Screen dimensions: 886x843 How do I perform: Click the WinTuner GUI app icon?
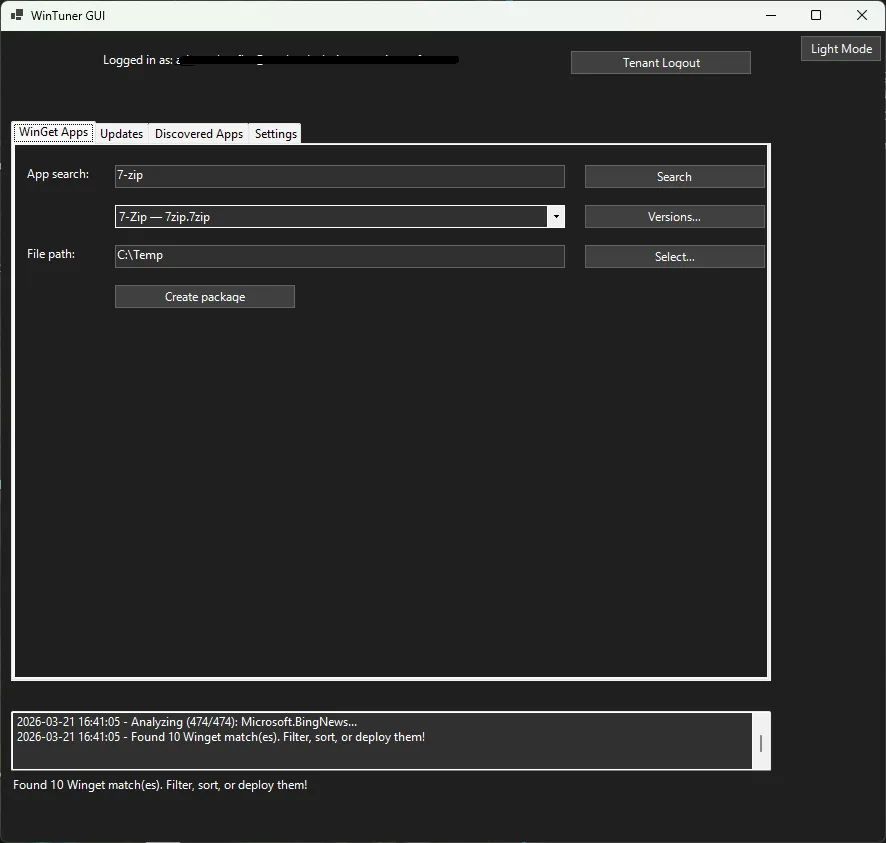pos(16,15)
